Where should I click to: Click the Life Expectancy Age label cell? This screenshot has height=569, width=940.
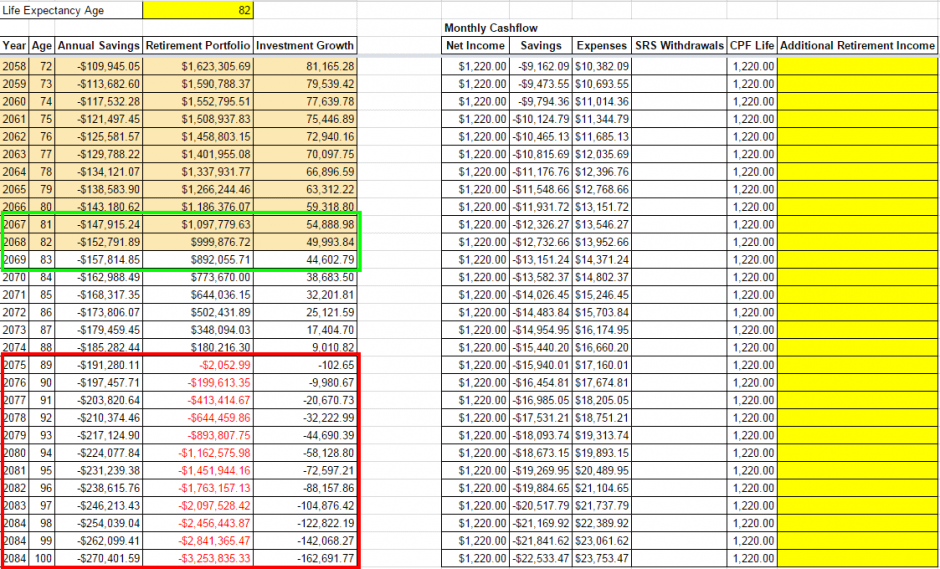71,10
